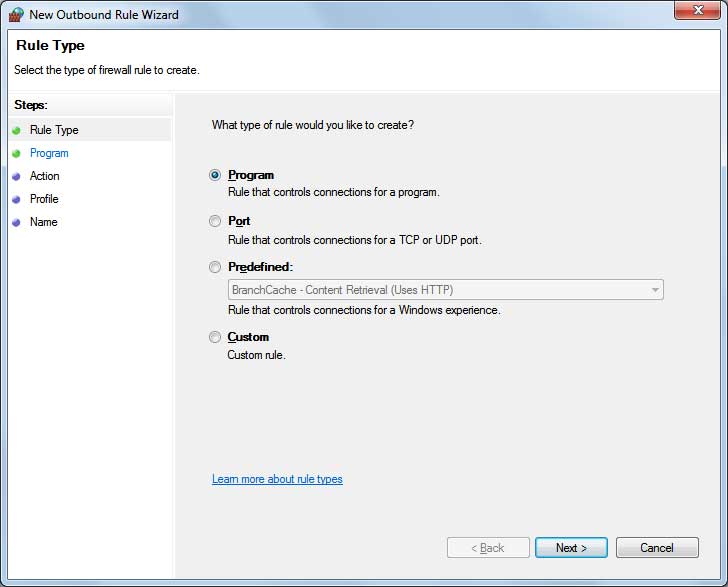Select the Program rule type radio button

pyautogui.click(x=215, y=175)
